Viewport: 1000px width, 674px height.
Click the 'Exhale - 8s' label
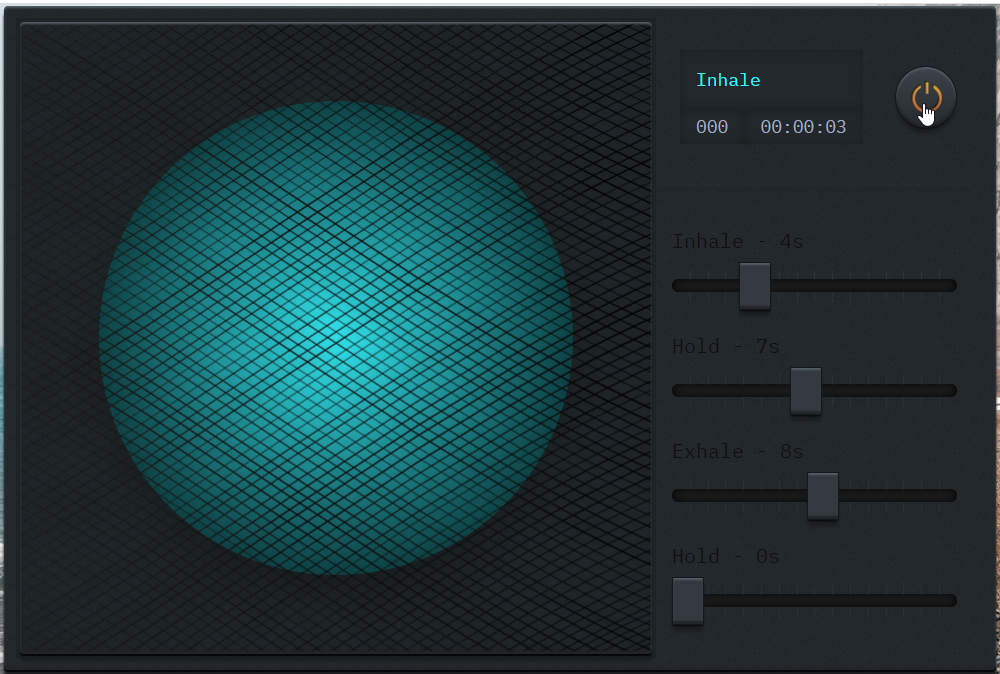(737, 451)
